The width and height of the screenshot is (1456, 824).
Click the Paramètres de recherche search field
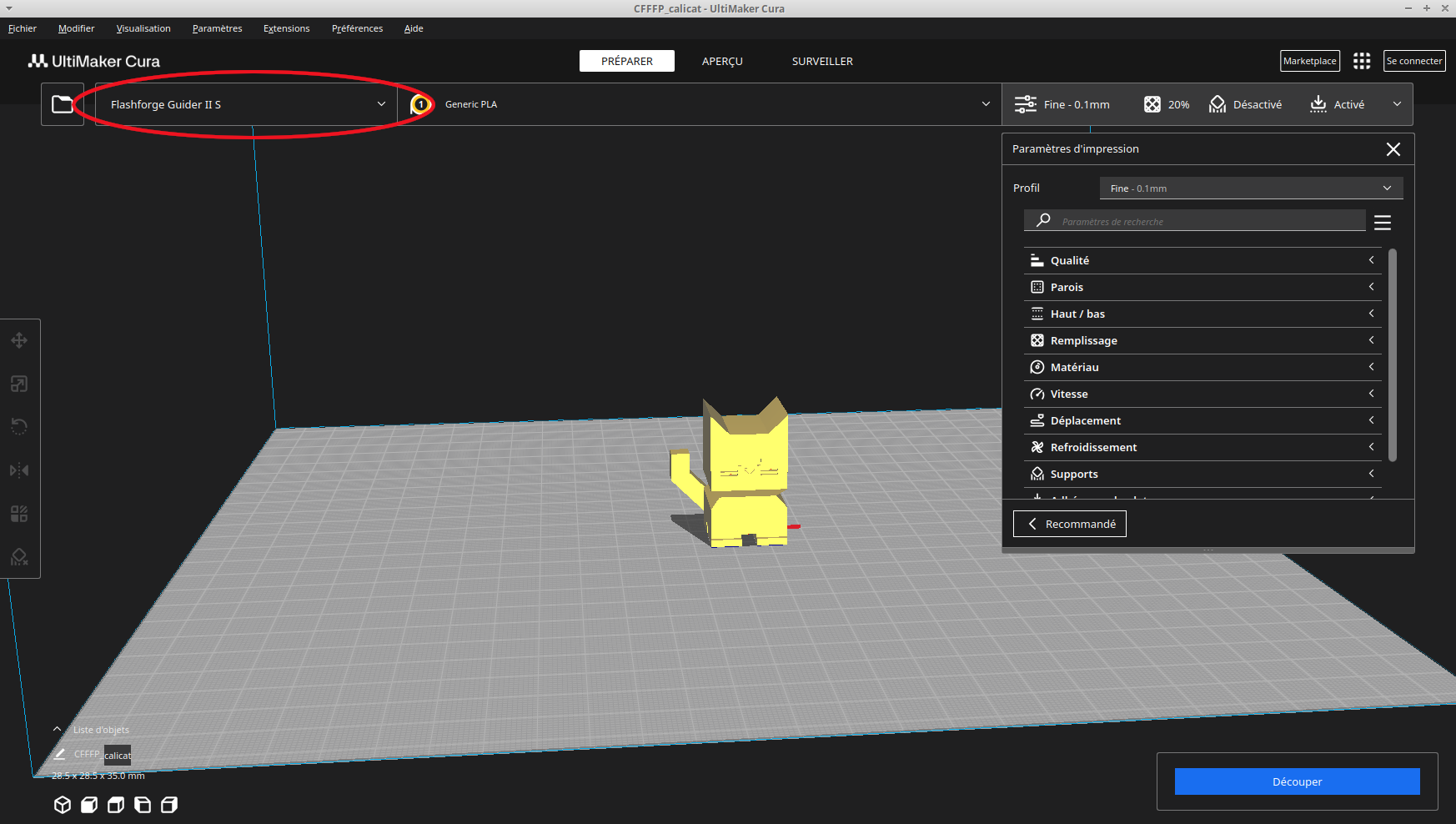pyautogui.click(x=1194, y=221)
